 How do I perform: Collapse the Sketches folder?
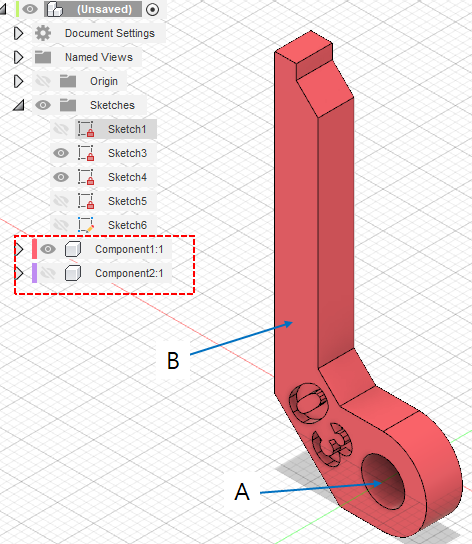pyautogui.click(x=18, y=105)
